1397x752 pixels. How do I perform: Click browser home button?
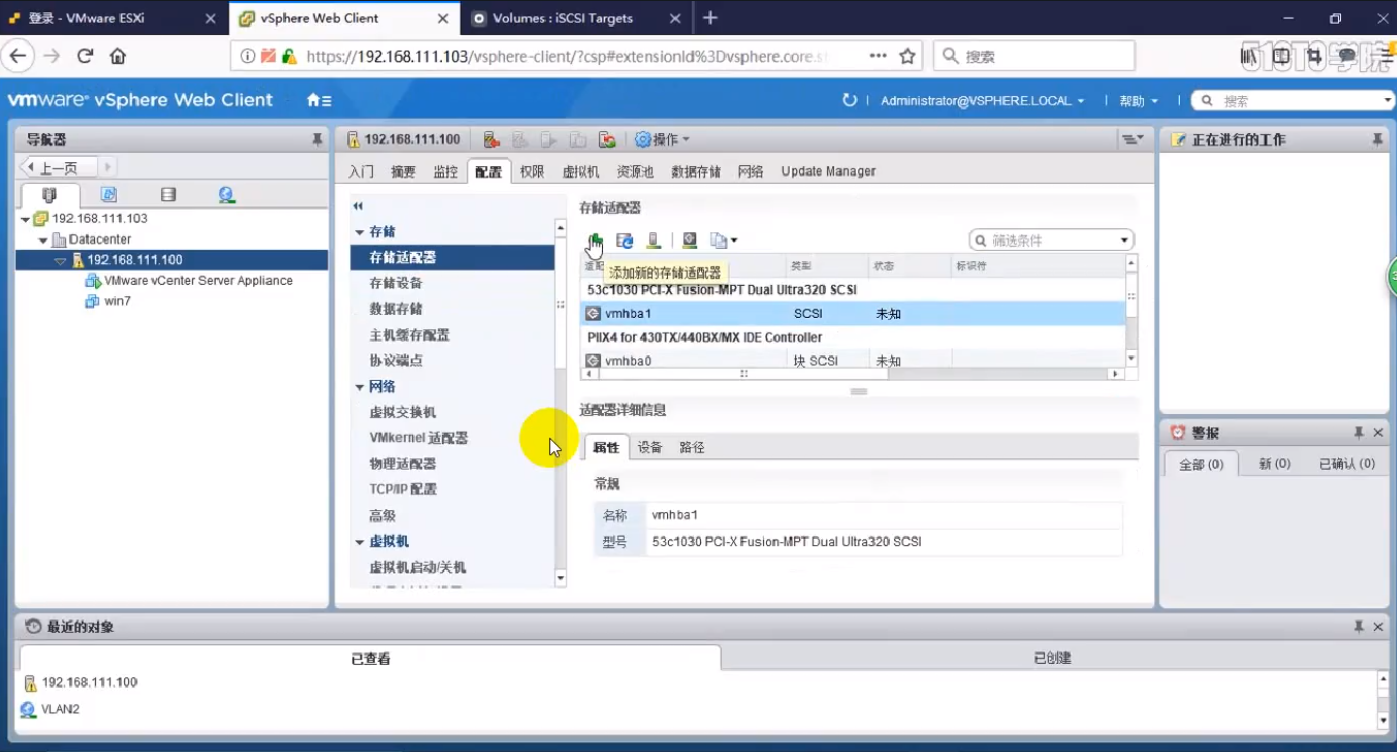118,56
